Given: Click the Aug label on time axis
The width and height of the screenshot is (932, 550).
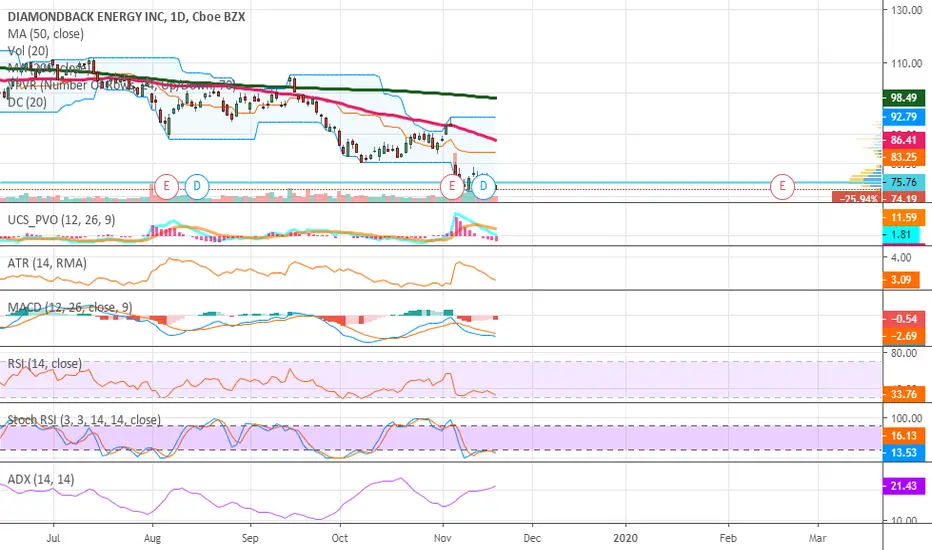Looking at the screenshot, I should point(153,538).
